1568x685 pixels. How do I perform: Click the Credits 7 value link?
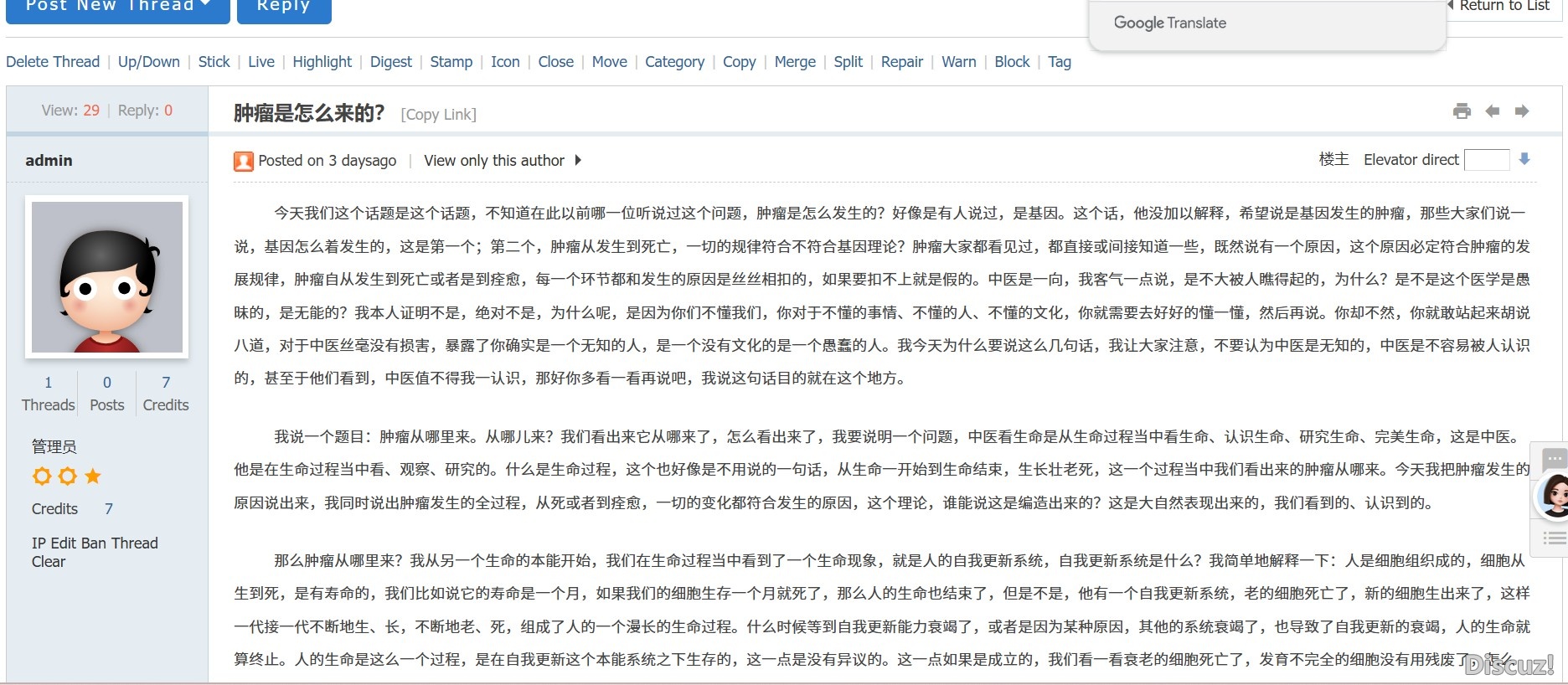tap(109, 509)
